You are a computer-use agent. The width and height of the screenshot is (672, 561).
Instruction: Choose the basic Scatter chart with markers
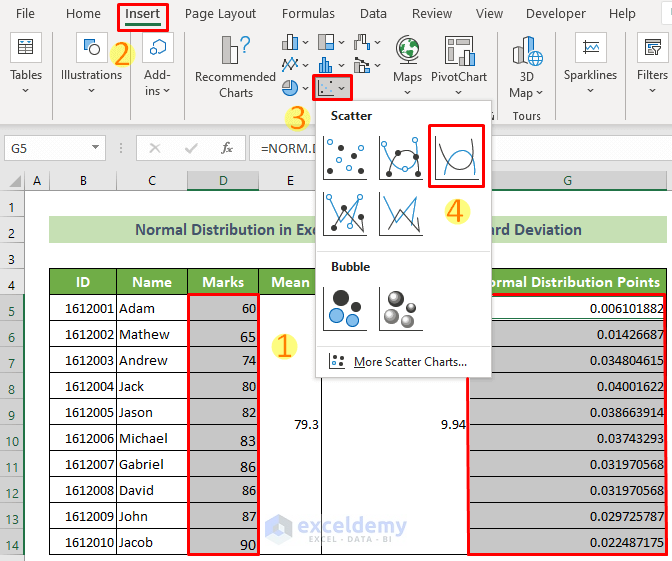click(345, 158)
